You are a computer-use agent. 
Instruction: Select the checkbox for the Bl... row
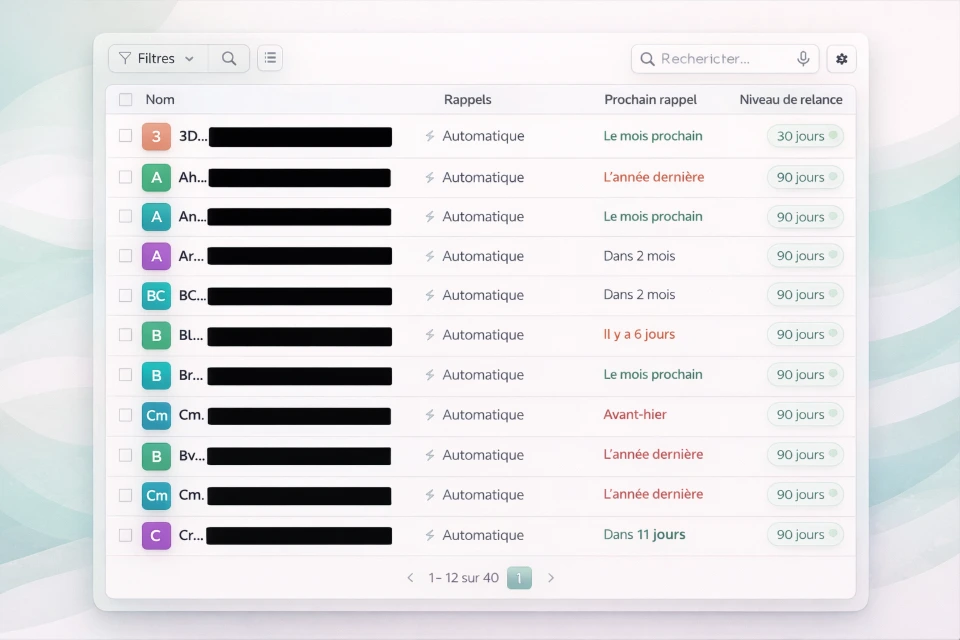[x=125, y=335]
